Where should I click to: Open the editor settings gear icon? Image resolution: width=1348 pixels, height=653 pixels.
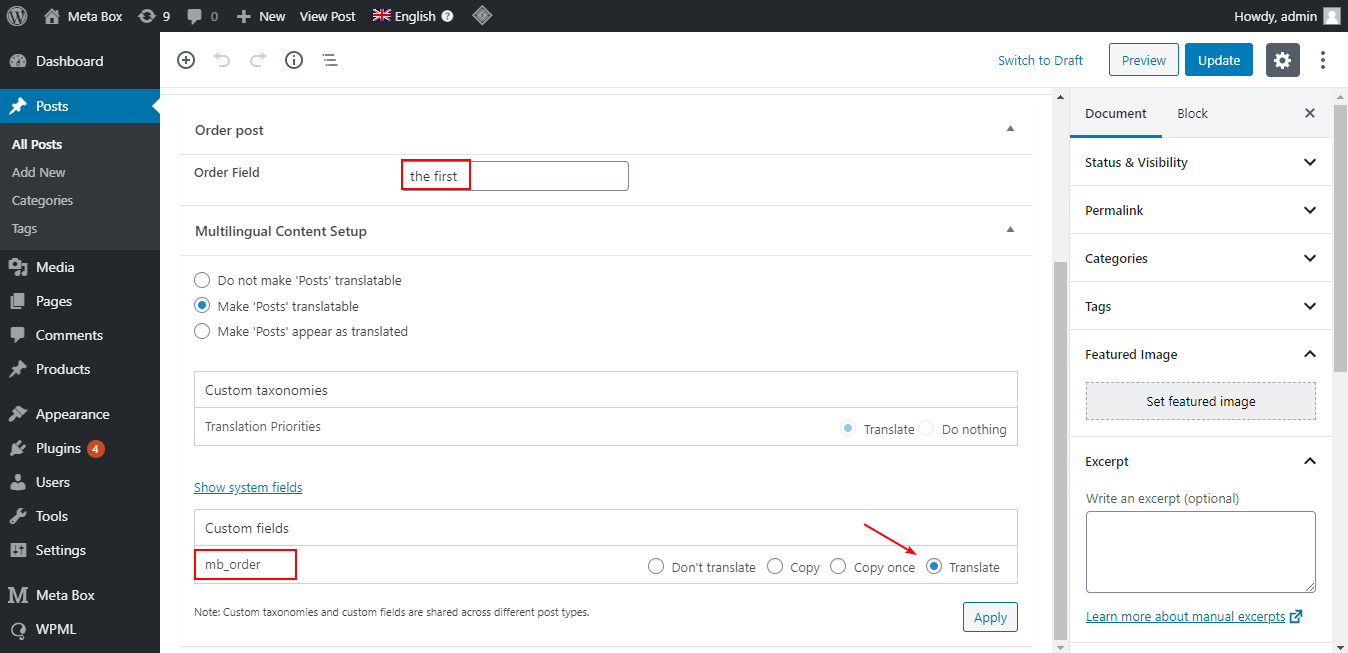(1282, 60)
